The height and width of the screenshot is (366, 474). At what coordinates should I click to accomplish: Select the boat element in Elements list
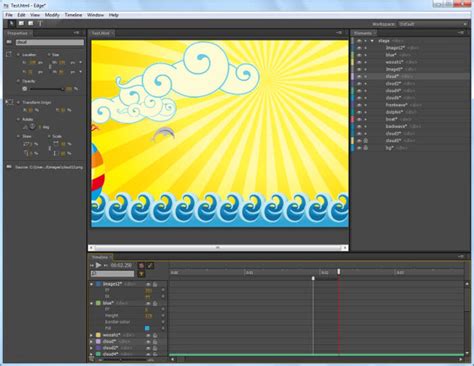point(392,119)
